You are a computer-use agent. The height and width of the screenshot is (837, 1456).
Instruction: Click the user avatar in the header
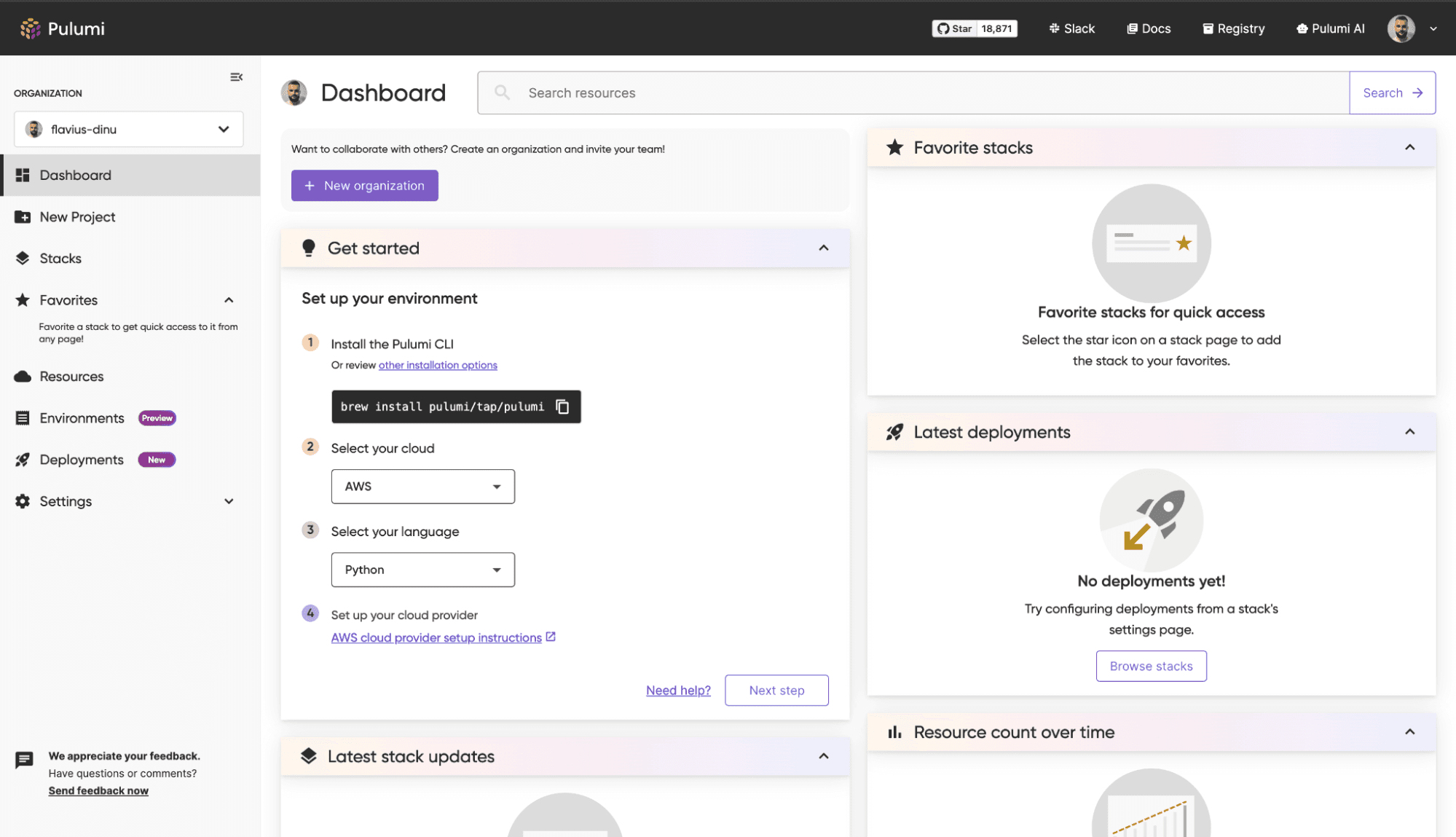(1401, 28)
